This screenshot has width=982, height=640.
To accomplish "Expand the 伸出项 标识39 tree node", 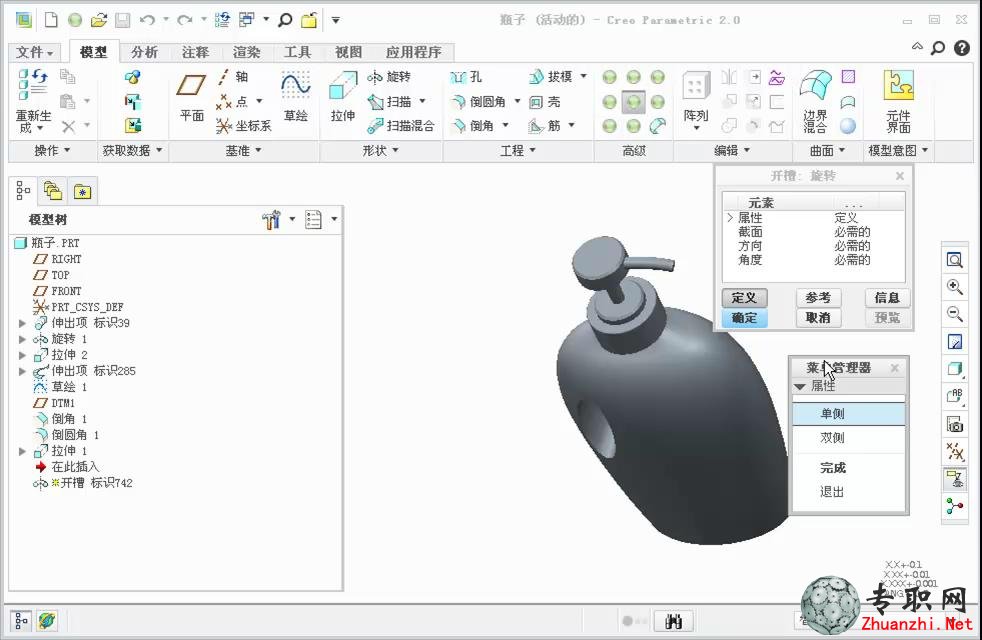I will click(23, 323).
